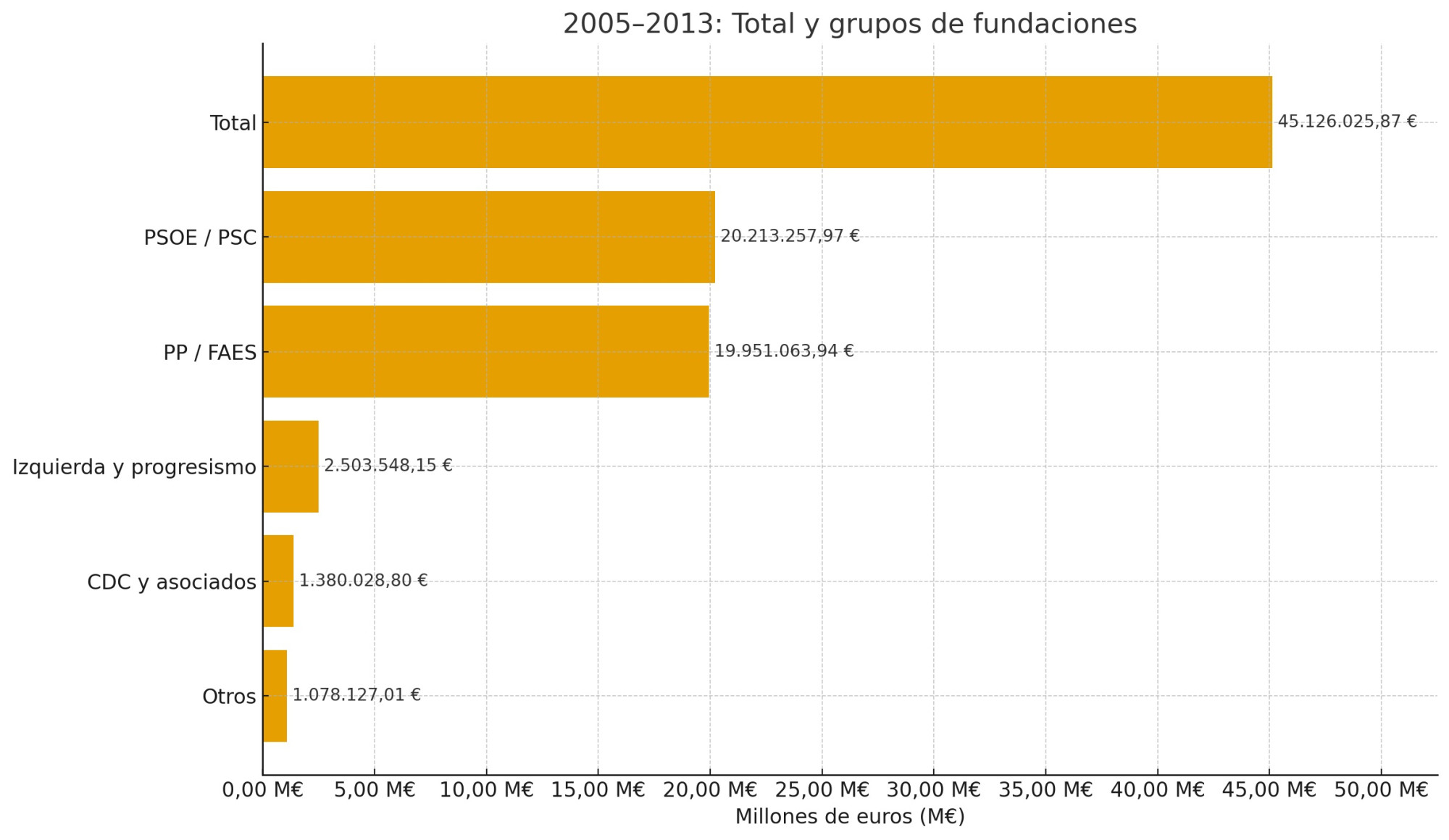Click the 0,00 M€ axis tick label
Screen dimensions: 1449x840
coord(262,790)
